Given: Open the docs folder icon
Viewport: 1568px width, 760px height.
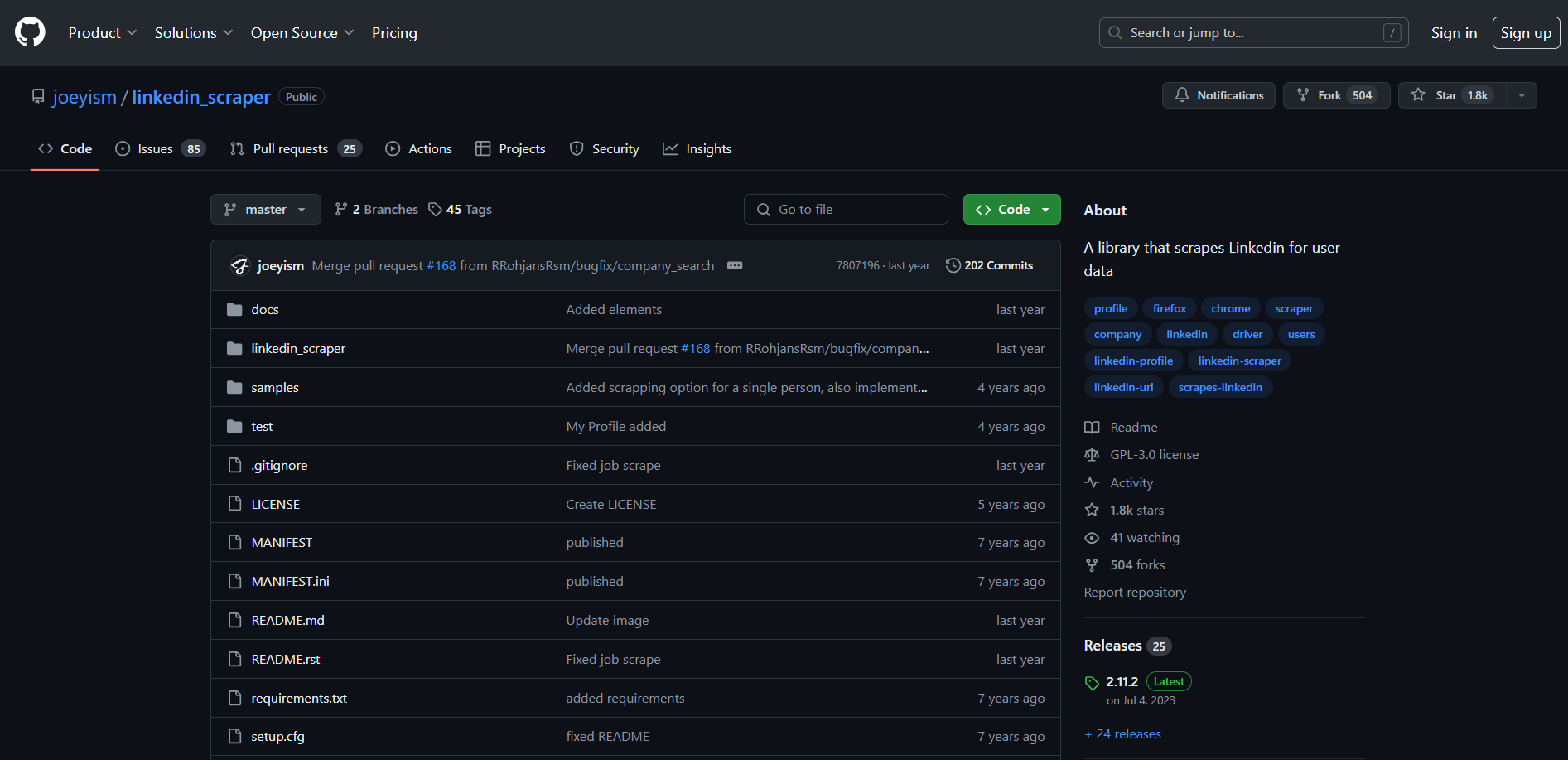Looking at the screenshot, I should 234,309.
